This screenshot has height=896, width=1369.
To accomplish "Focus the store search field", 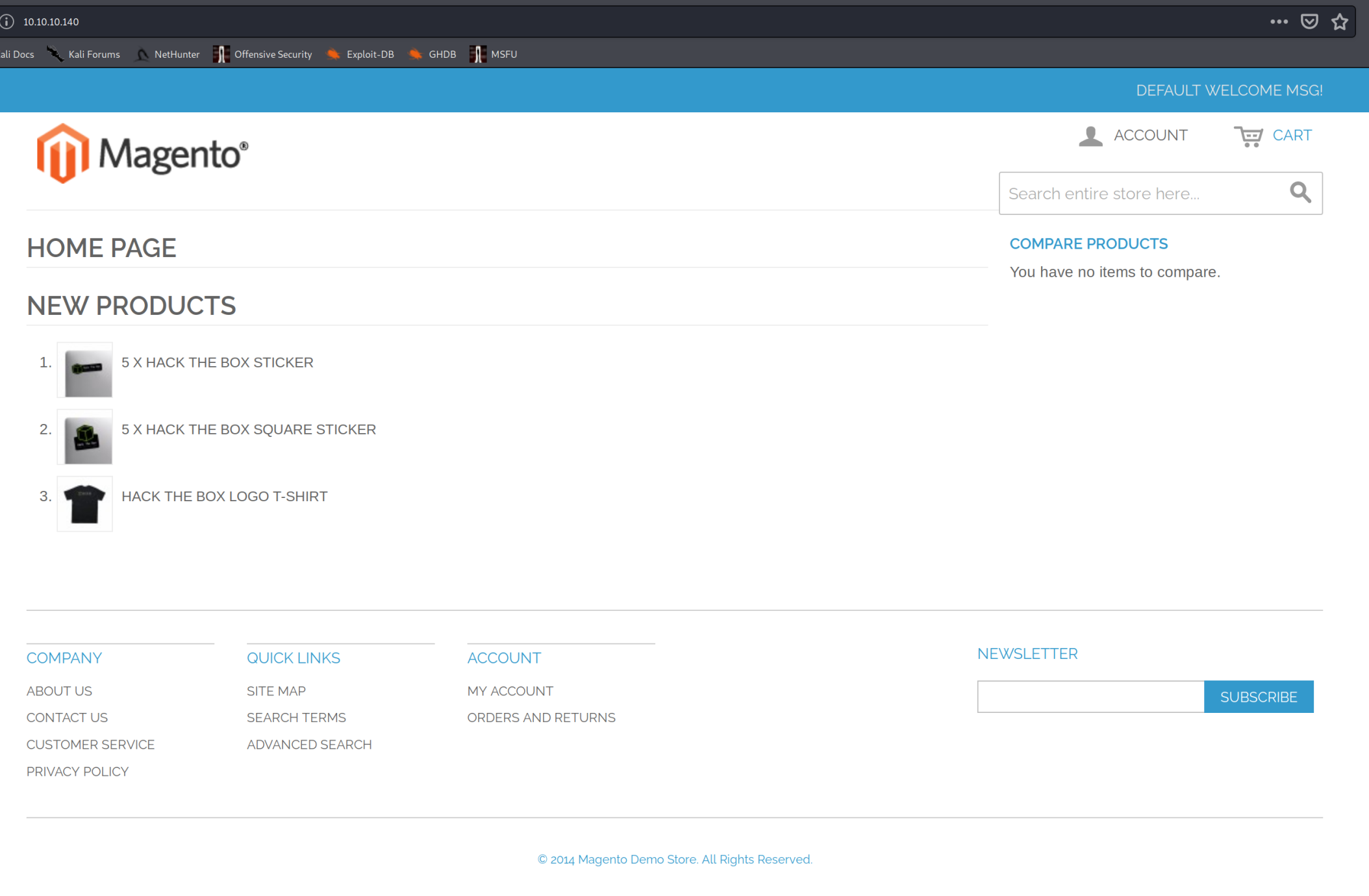I will 1142,193.
